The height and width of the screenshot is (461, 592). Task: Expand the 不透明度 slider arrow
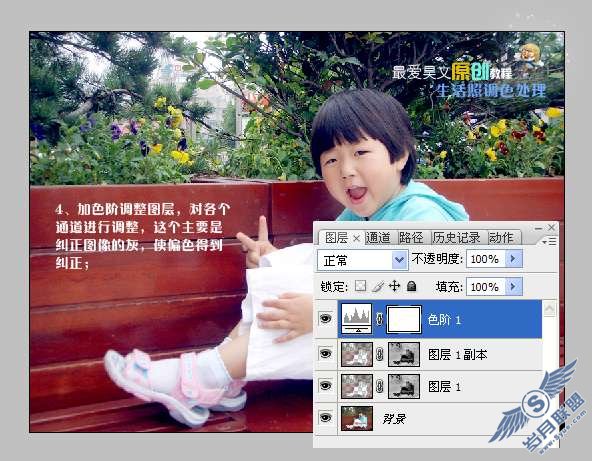pyautogui.click(x=513, y=259)
